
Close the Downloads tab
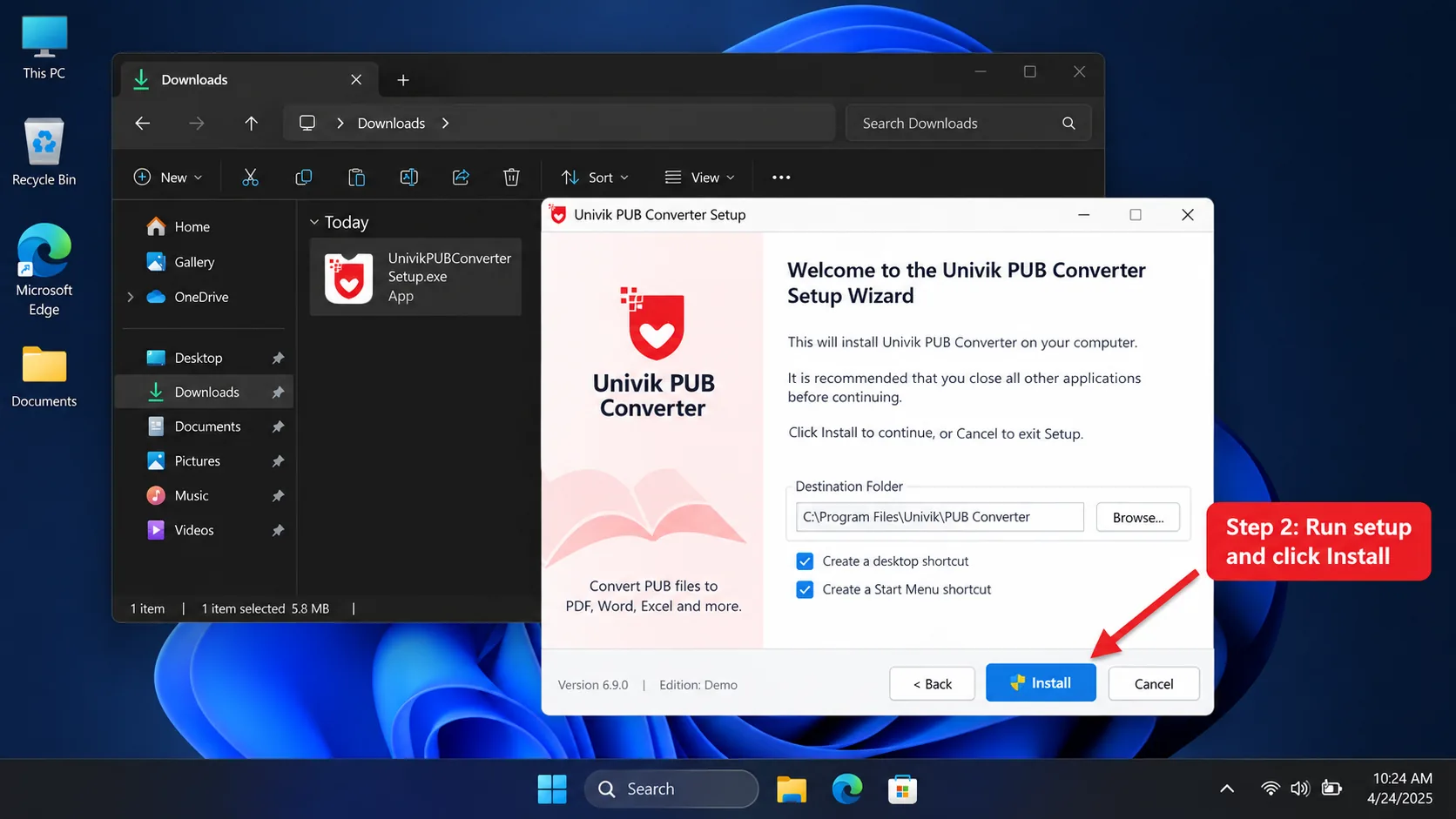pos(356,80)
